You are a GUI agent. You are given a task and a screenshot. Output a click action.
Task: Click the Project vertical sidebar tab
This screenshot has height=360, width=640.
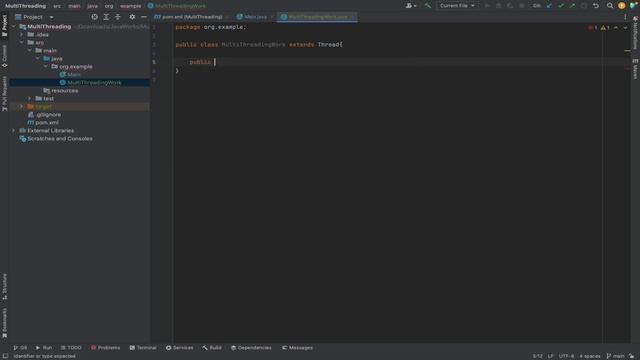(4, 26)
